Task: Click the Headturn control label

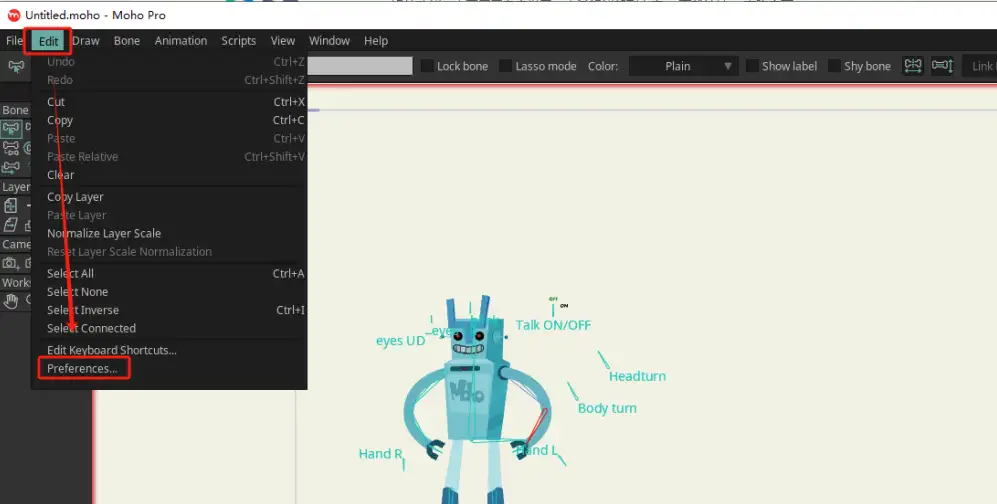Action: click(x=637, y=376)
